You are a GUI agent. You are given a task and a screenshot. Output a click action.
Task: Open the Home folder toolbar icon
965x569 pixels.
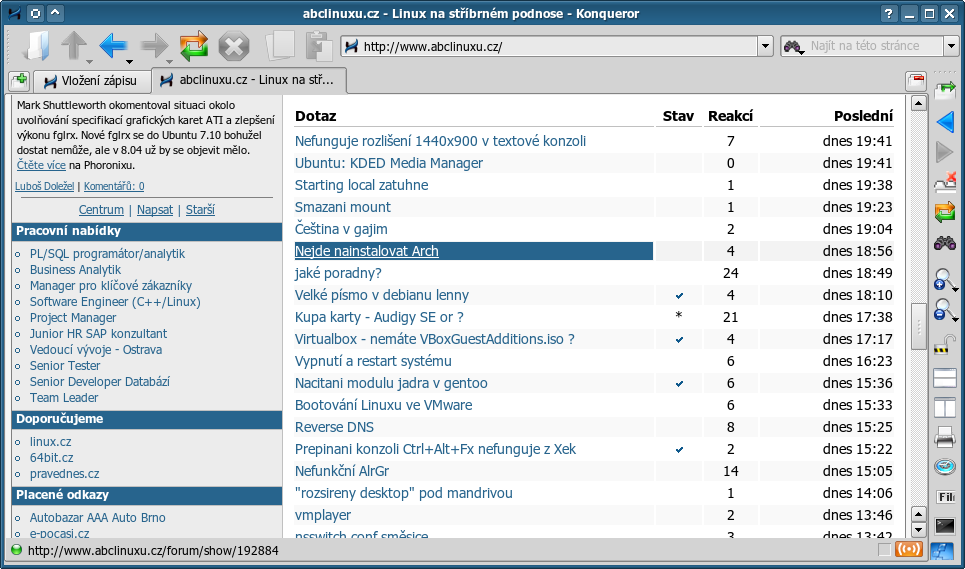coord(37,46)
